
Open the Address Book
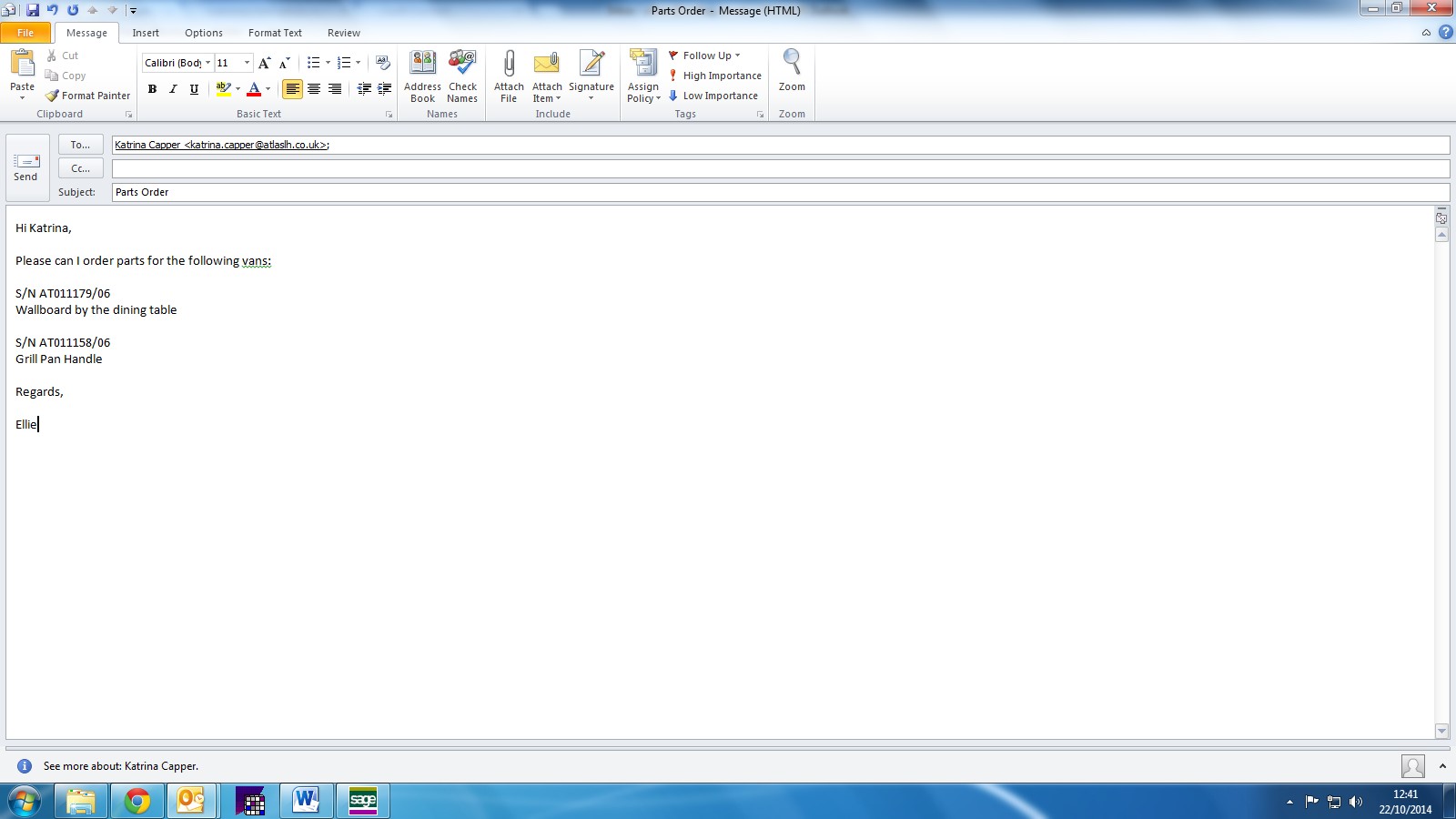[x=422, y=64]
